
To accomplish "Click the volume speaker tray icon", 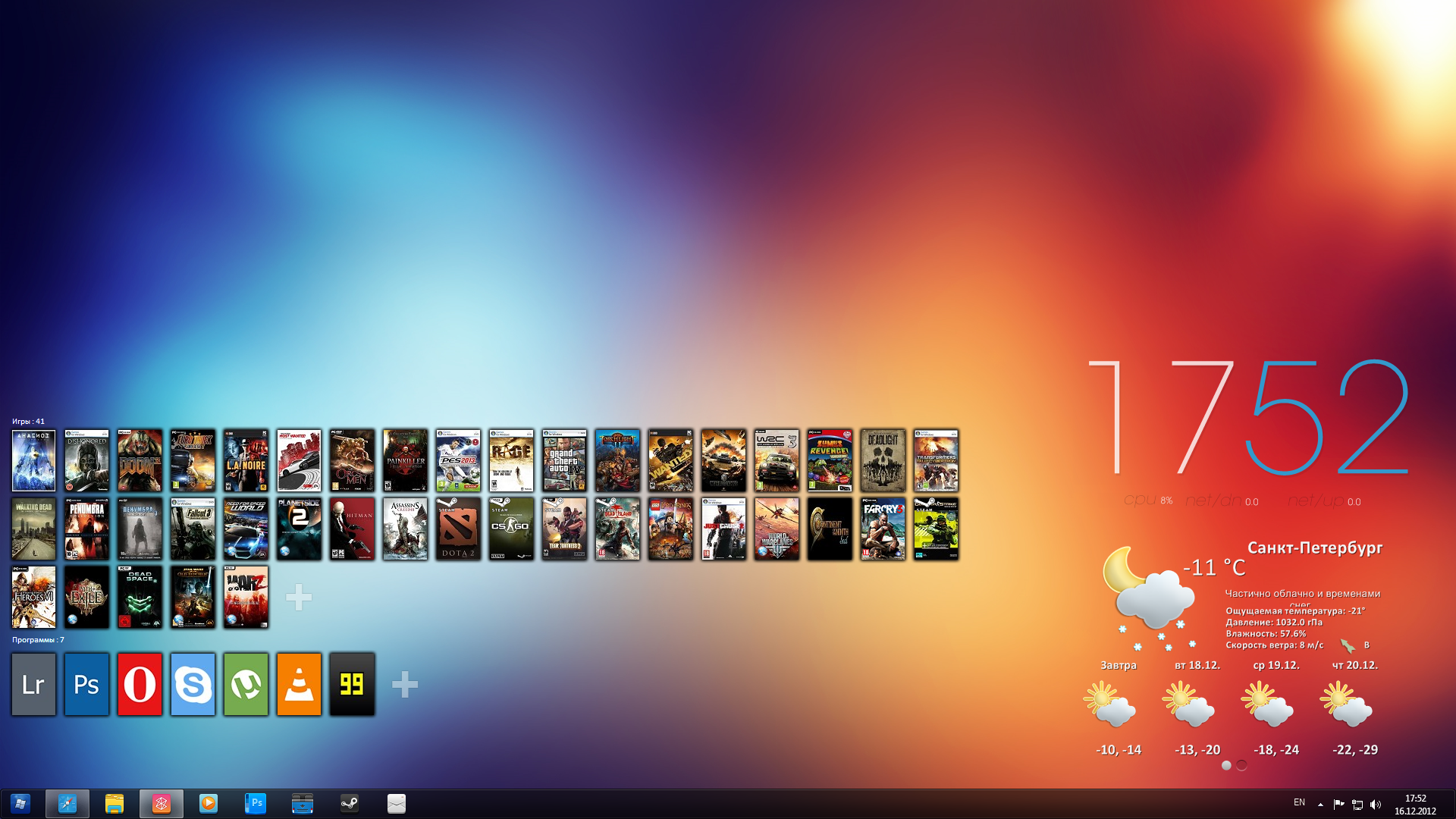I will 1376,805.
